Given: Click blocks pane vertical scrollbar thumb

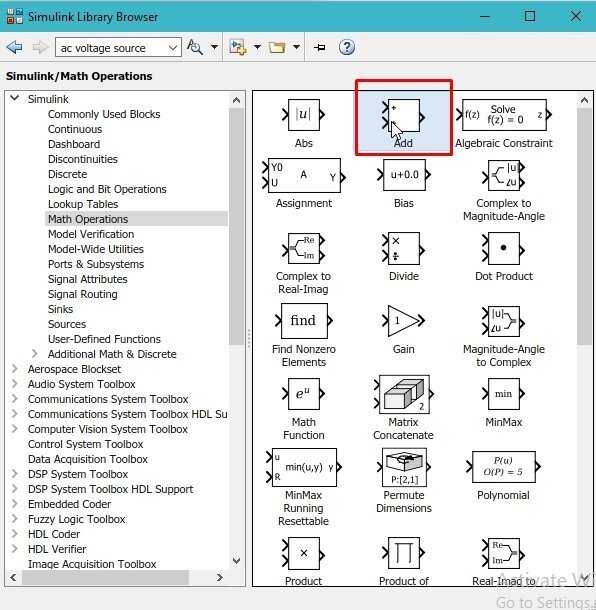Looking at the screenshot, I should tap(584, 226).
